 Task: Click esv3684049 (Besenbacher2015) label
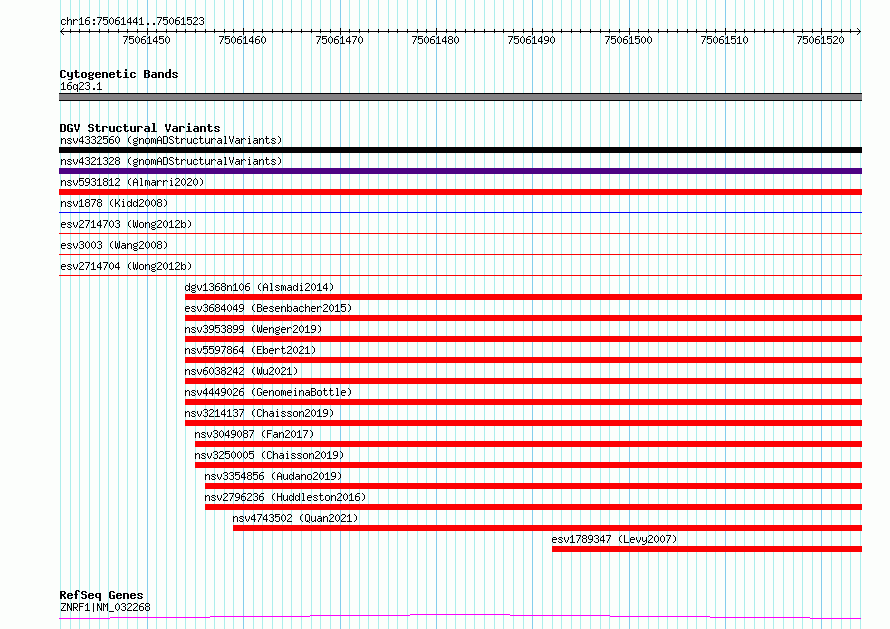[268, 308]
